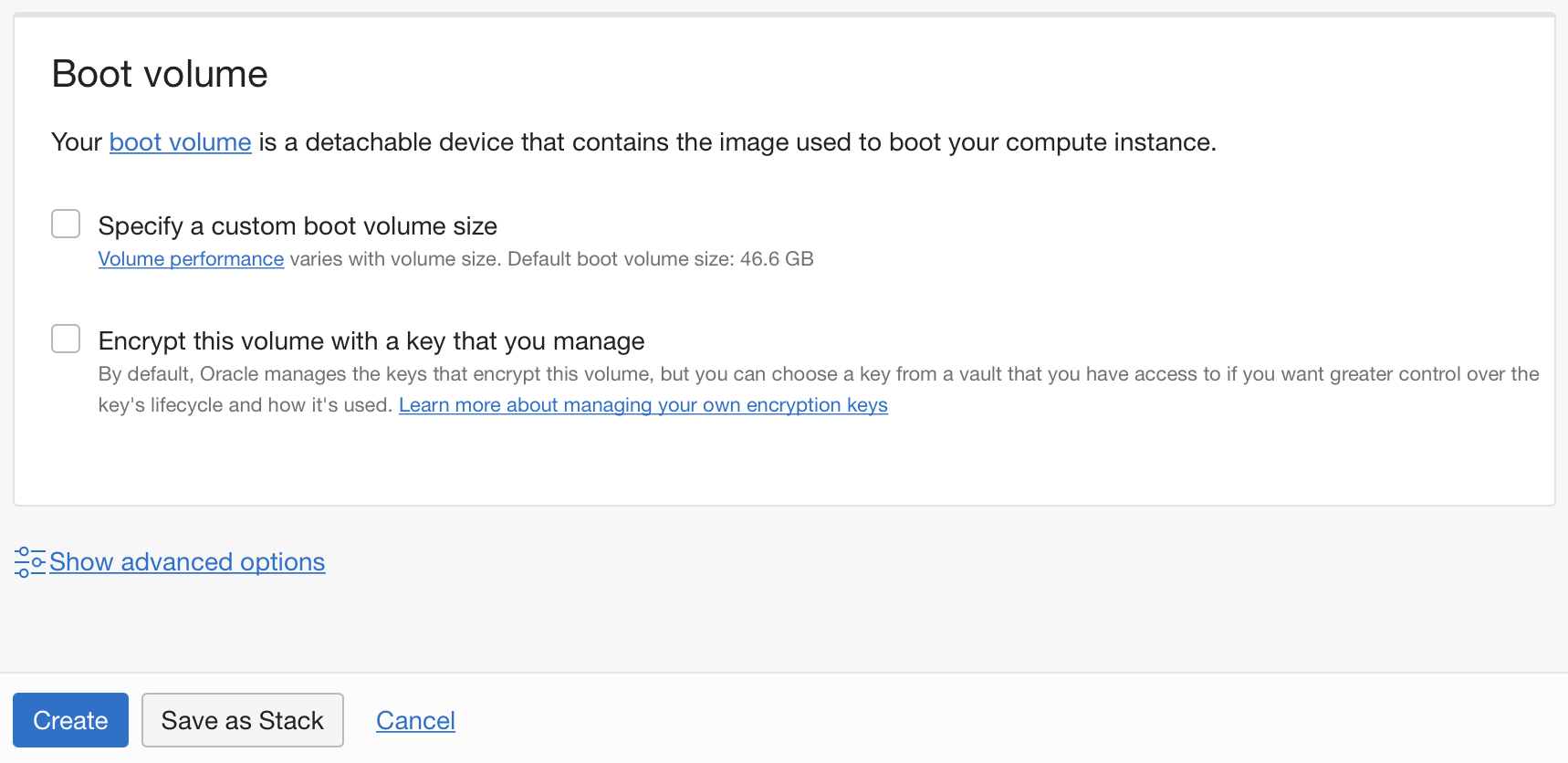The image size is (1568, 763).
Task: Cancel the instance creation
Action: click(x=415, y=721)
